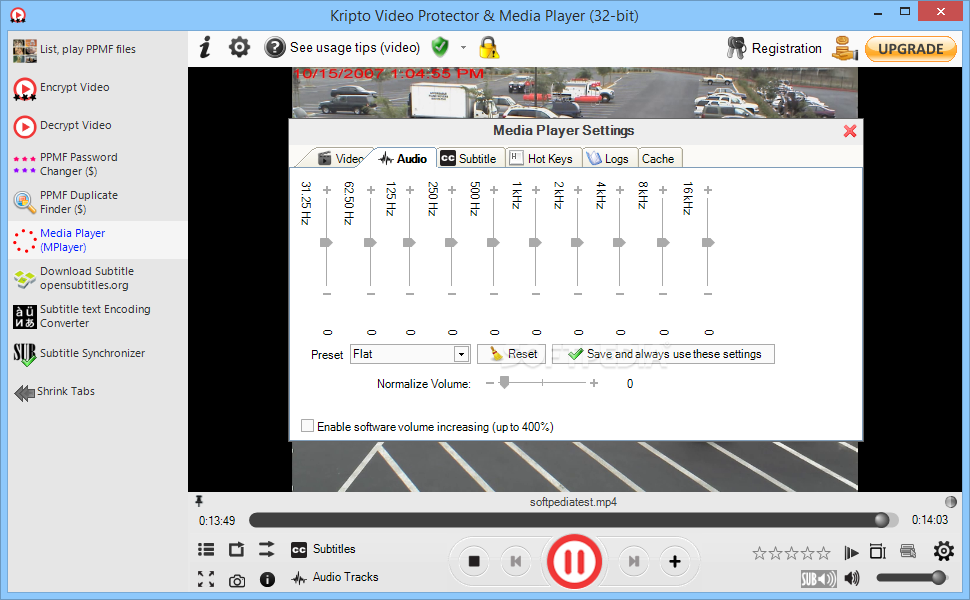
Task: Switch to the Video settings tab
Action: coord(340,159)
